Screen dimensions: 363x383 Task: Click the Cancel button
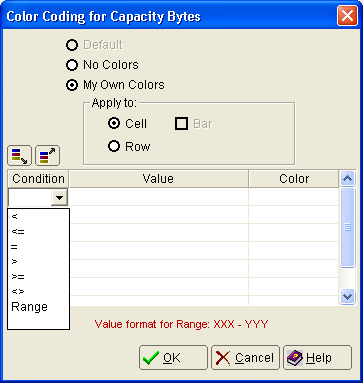point(245,358)
